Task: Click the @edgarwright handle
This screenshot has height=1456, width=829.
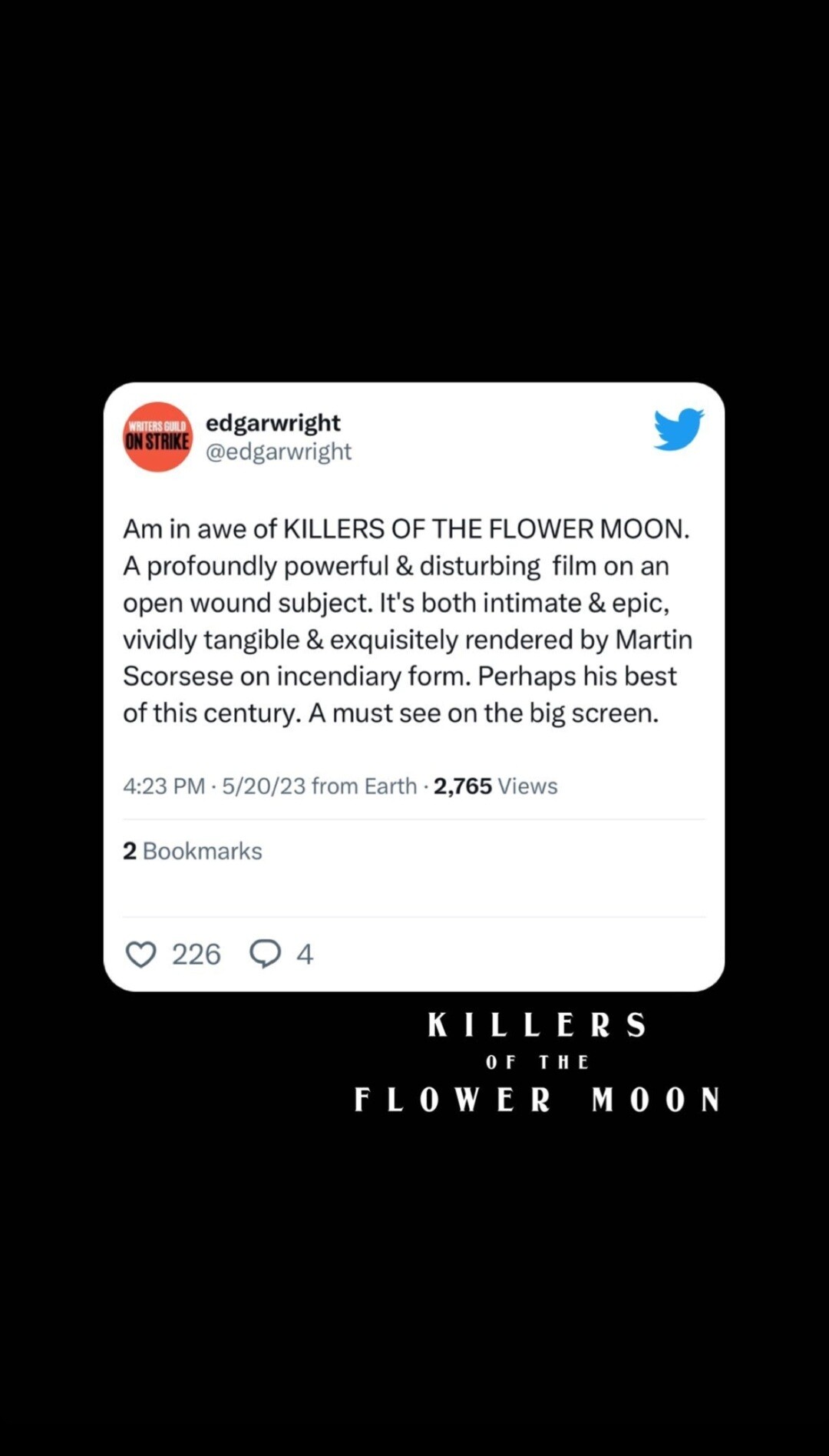Action: pyautogui.click(x=278, y=452)
